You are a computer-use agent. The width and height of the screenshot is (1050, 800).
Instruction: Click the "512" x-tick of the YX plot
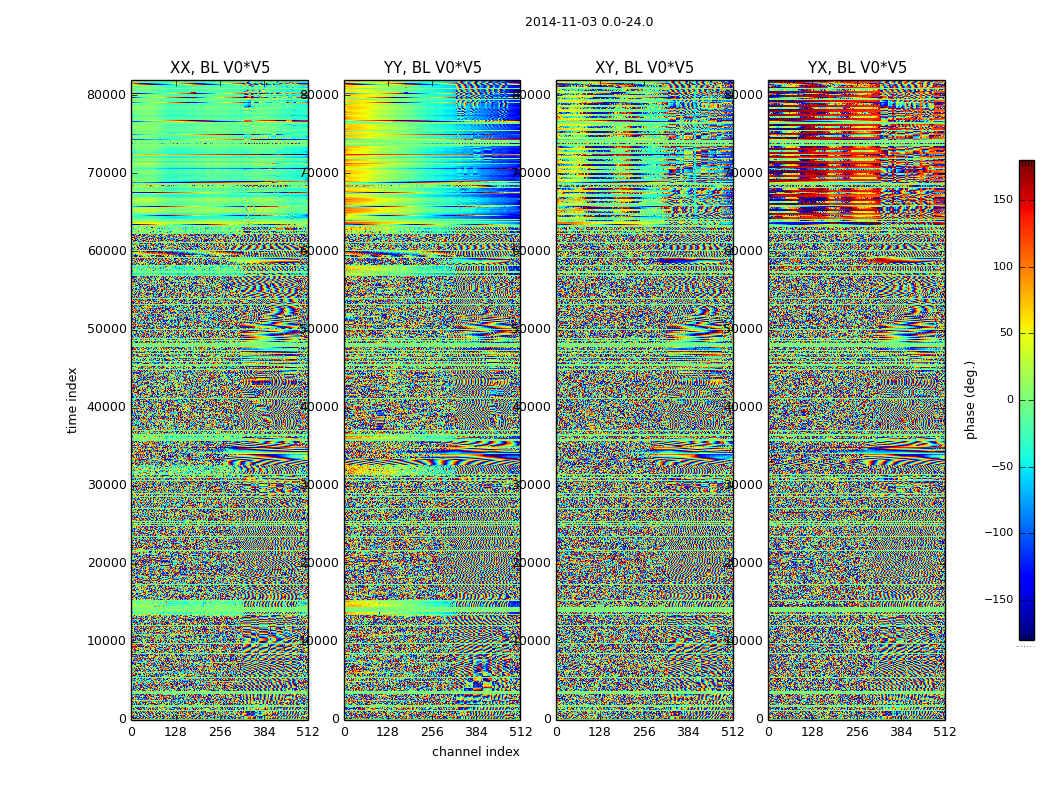point(944,732)
